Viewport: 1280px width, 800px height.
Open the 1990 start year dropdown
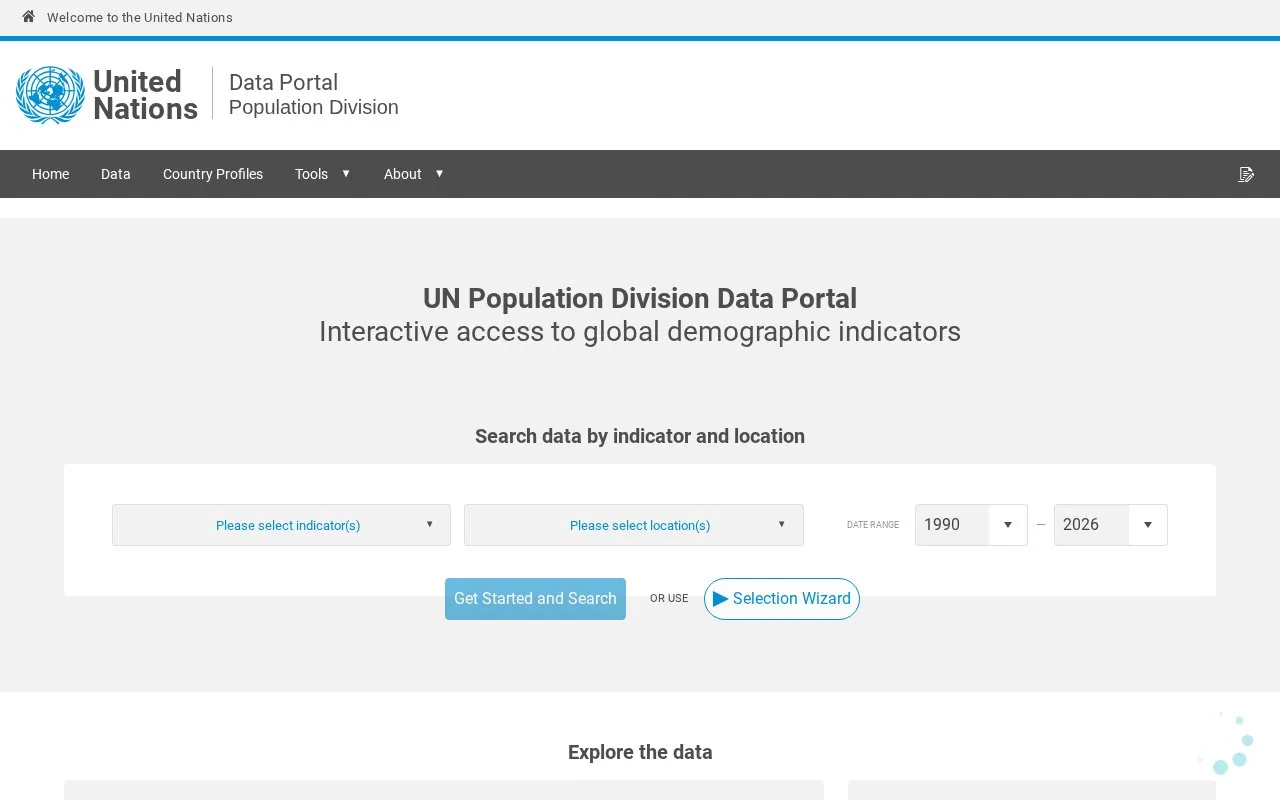(971, 525)
